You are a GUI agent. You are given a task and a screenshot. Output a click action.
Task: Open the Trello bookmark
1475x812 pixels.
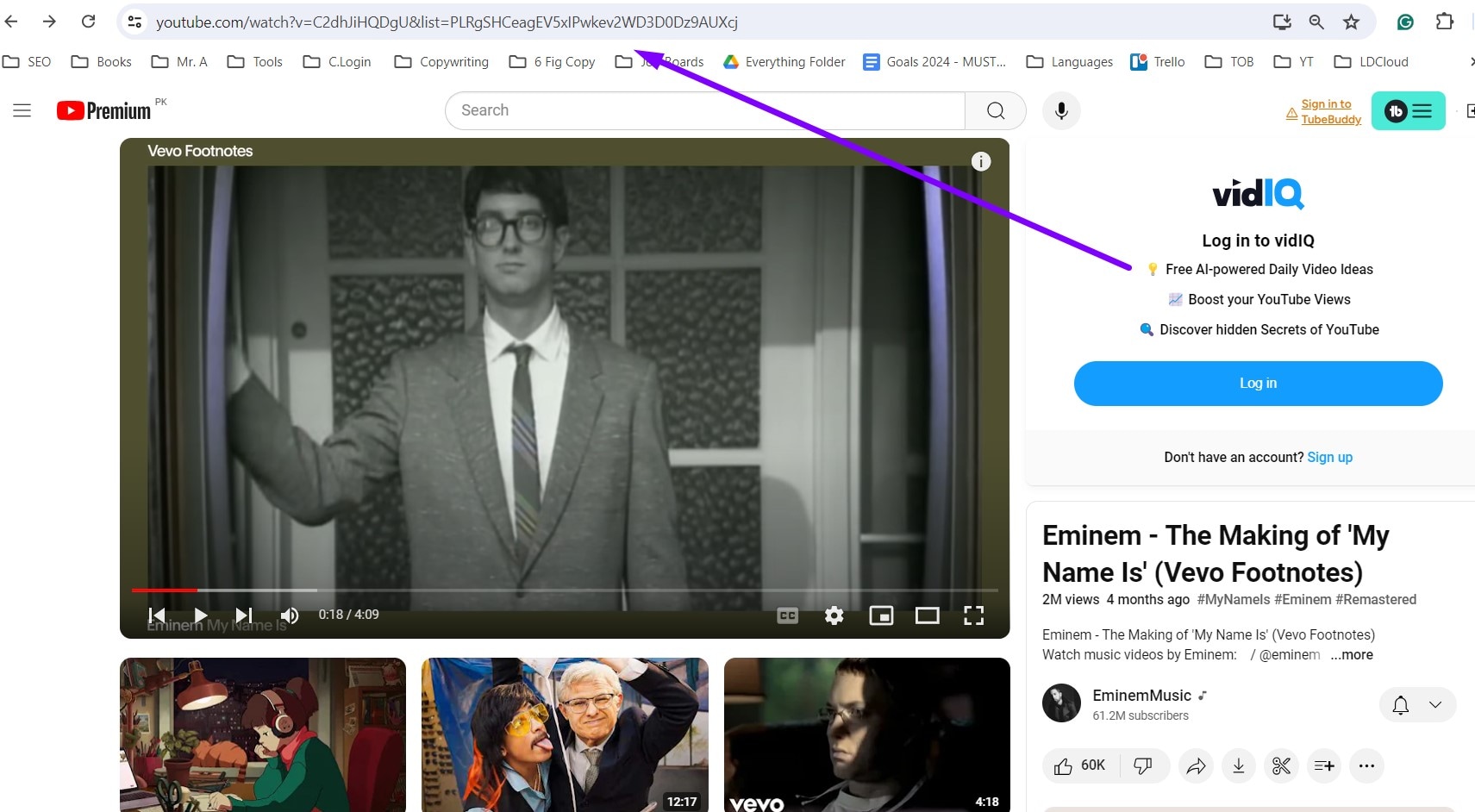tap(1158, 62)
